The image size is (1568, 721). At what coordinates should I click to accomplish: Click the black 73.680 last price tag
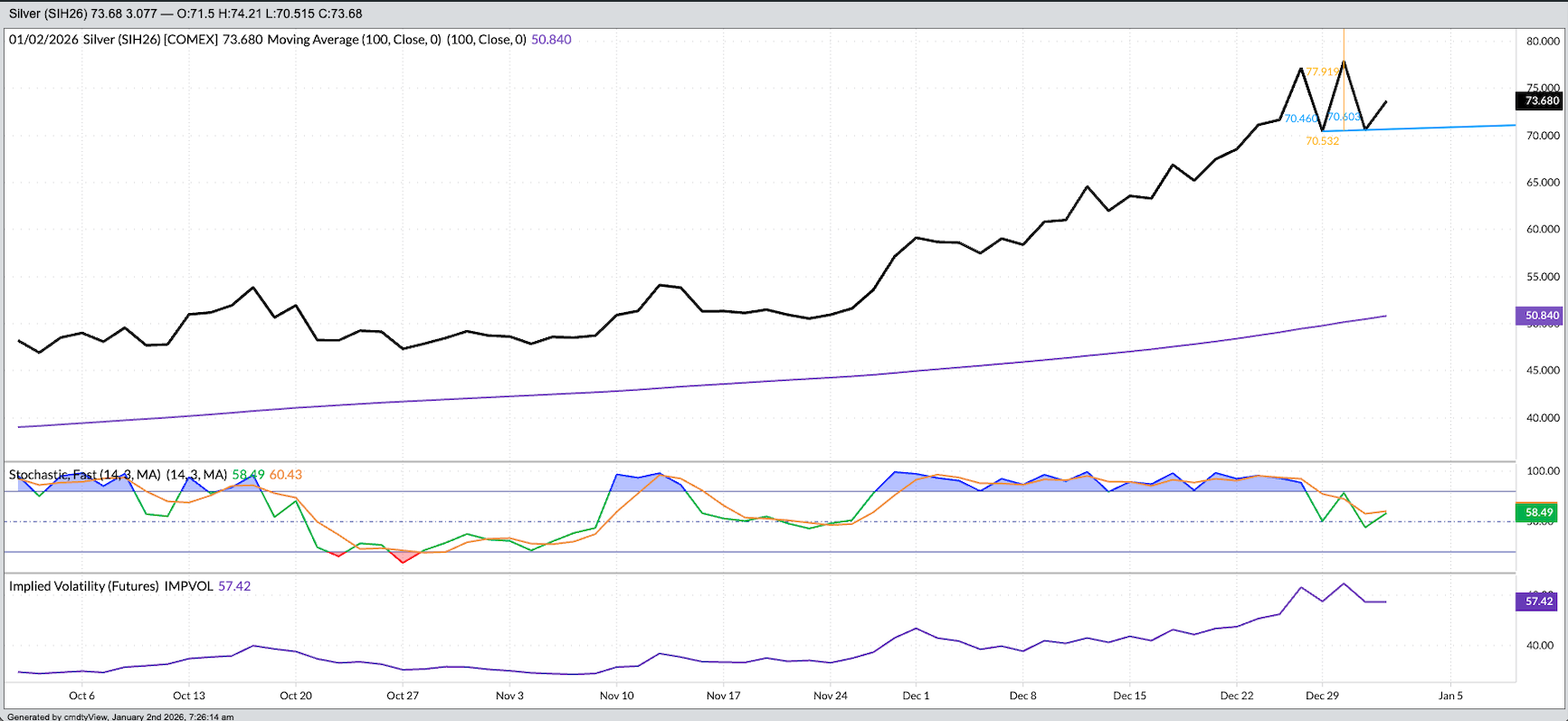(x=1542, y=100)
